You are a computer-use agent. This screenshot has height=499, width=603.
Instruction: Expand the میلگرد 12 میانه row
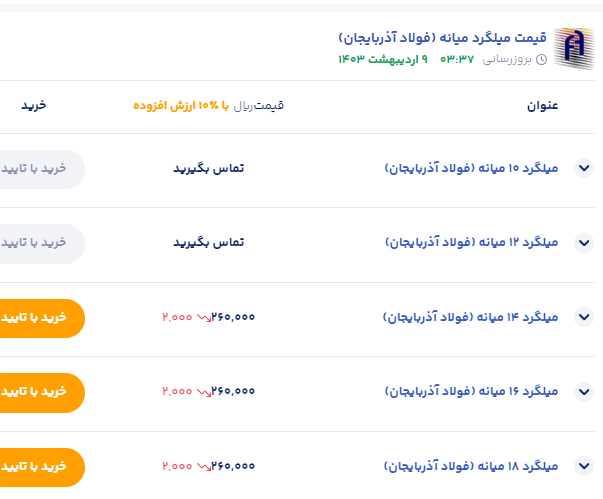(x=584, y=242)
